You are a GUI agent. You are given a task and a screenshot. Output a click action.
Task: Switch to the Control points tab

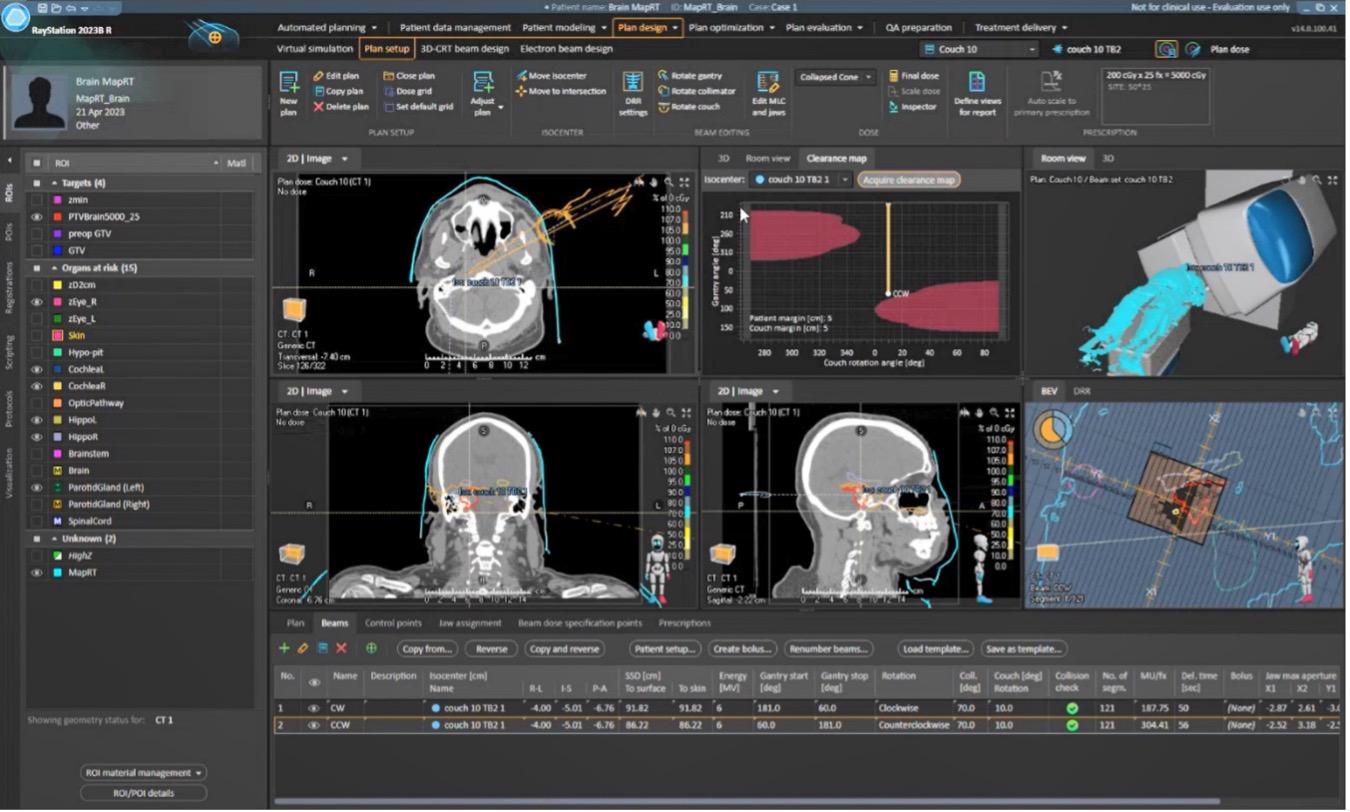pos(392,622)
